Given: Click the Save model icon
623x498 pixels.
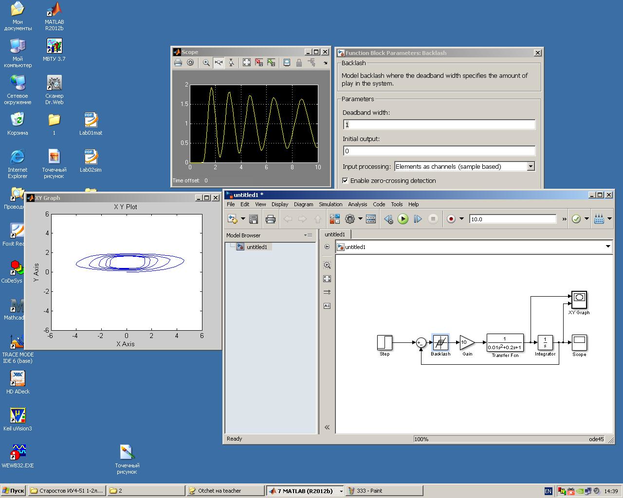Looking at the screenshot, I should tap(254, 218).
